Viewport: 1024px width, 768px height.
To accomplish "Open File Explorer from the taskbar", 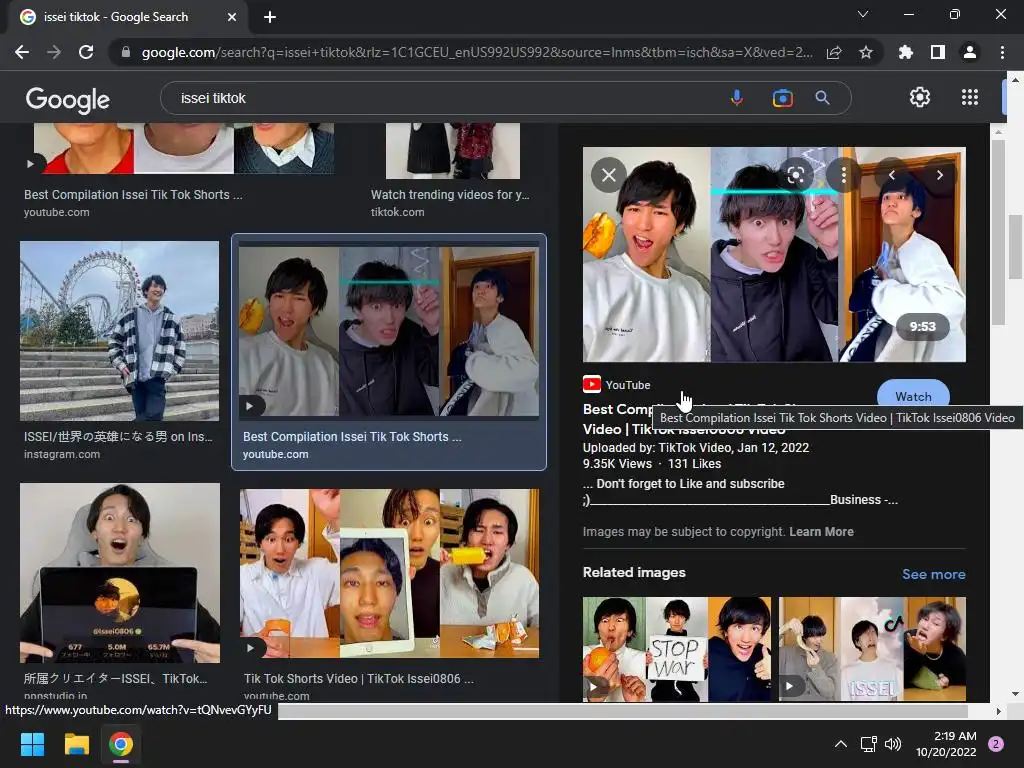I will (76, 744).
